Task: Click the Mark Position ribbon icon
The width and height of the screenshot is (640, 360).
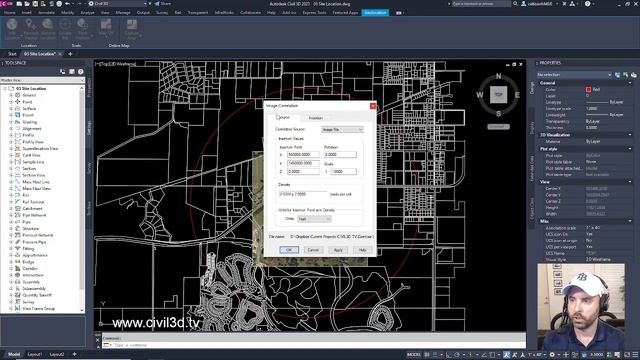Action: point(82,24)
